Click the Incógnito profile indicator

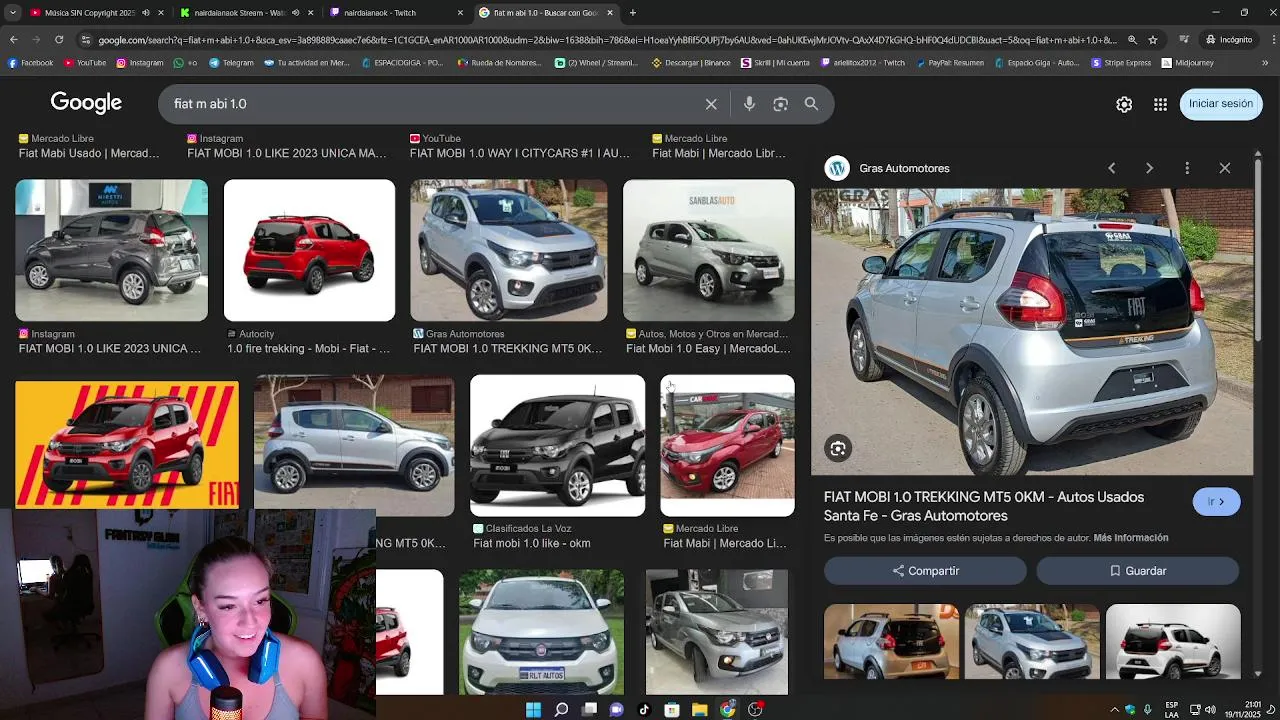click(1228, 40)
